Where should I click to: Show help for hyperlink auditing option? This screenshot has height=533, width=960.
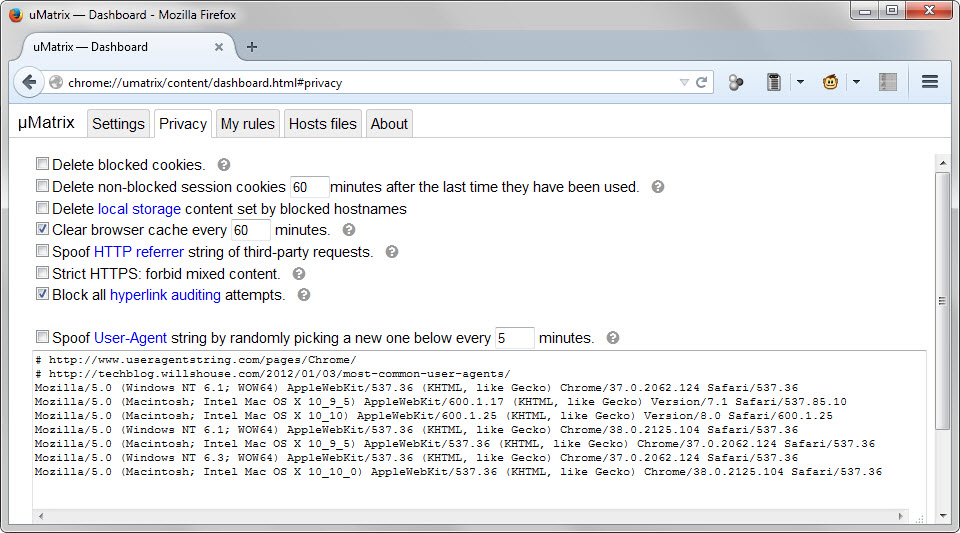pos(304,295)
